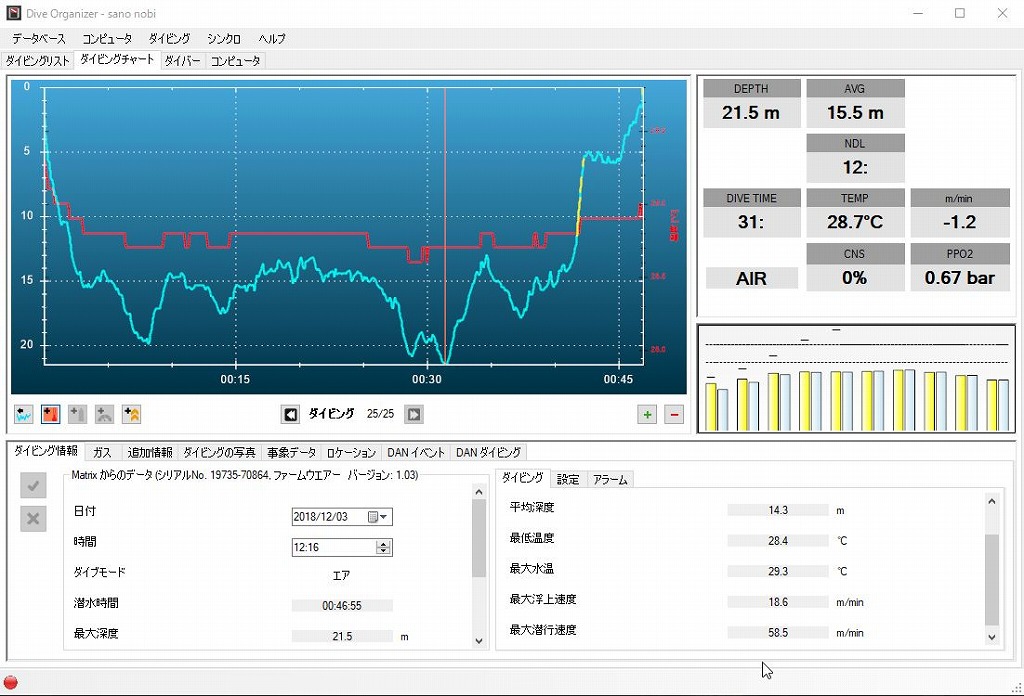The height and width of the screenshot is (696, 1024).
Task: Zoom in chart with green plus button
Action: [647, 414]
